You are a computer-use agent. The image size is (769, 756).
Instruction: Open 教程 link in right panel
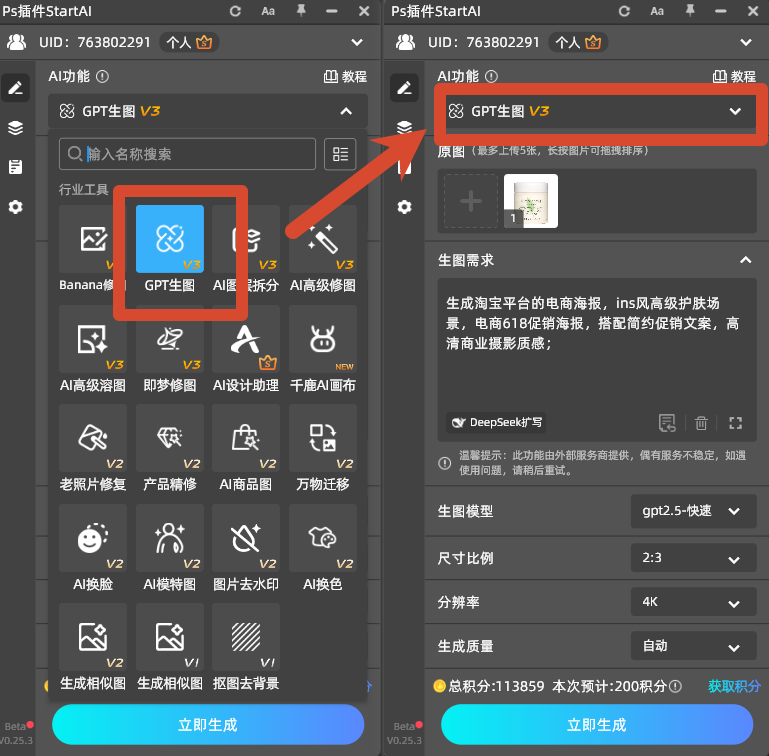pos(734,77)
